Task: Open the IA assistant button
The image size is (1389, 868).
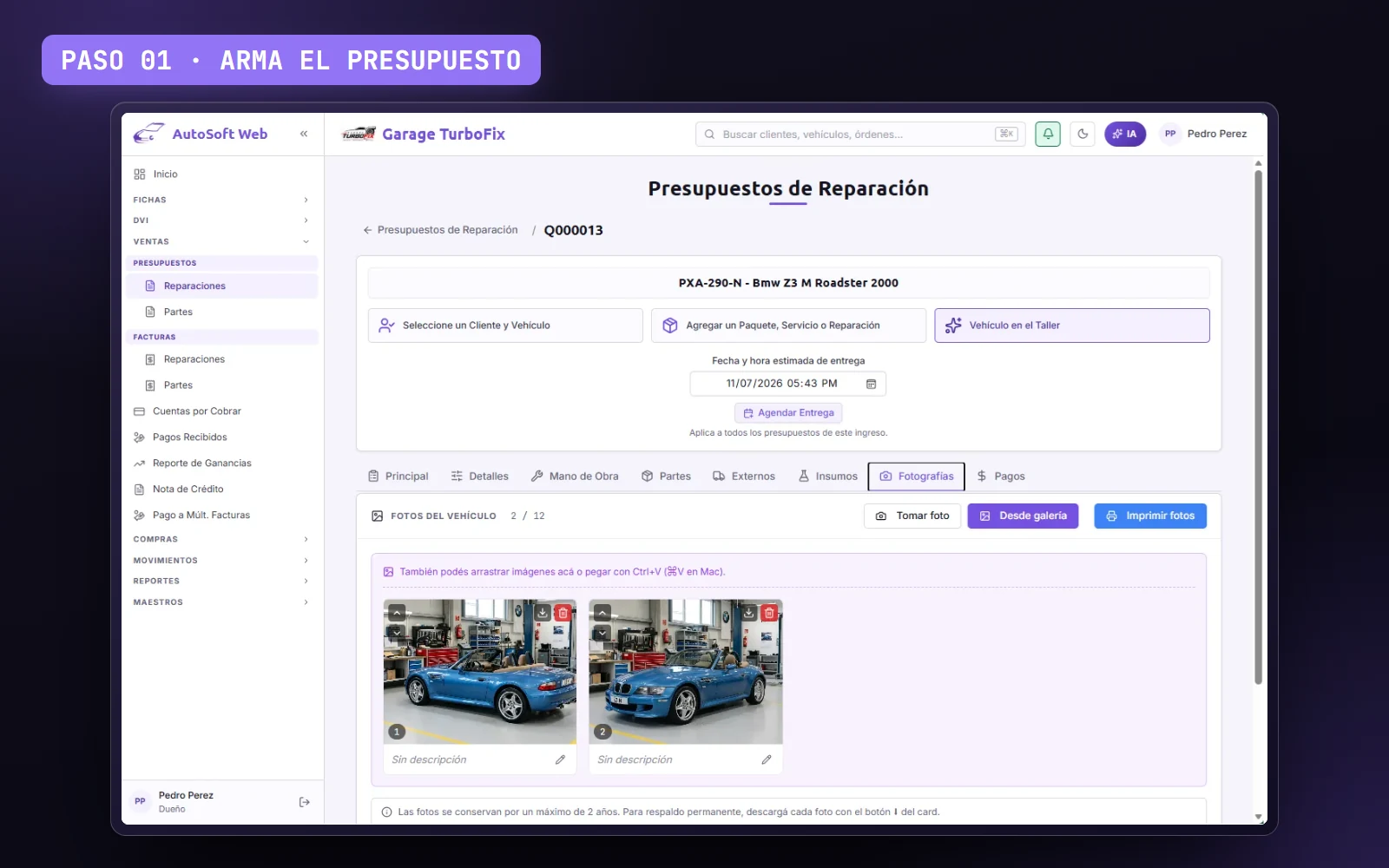Action: 1125,134
